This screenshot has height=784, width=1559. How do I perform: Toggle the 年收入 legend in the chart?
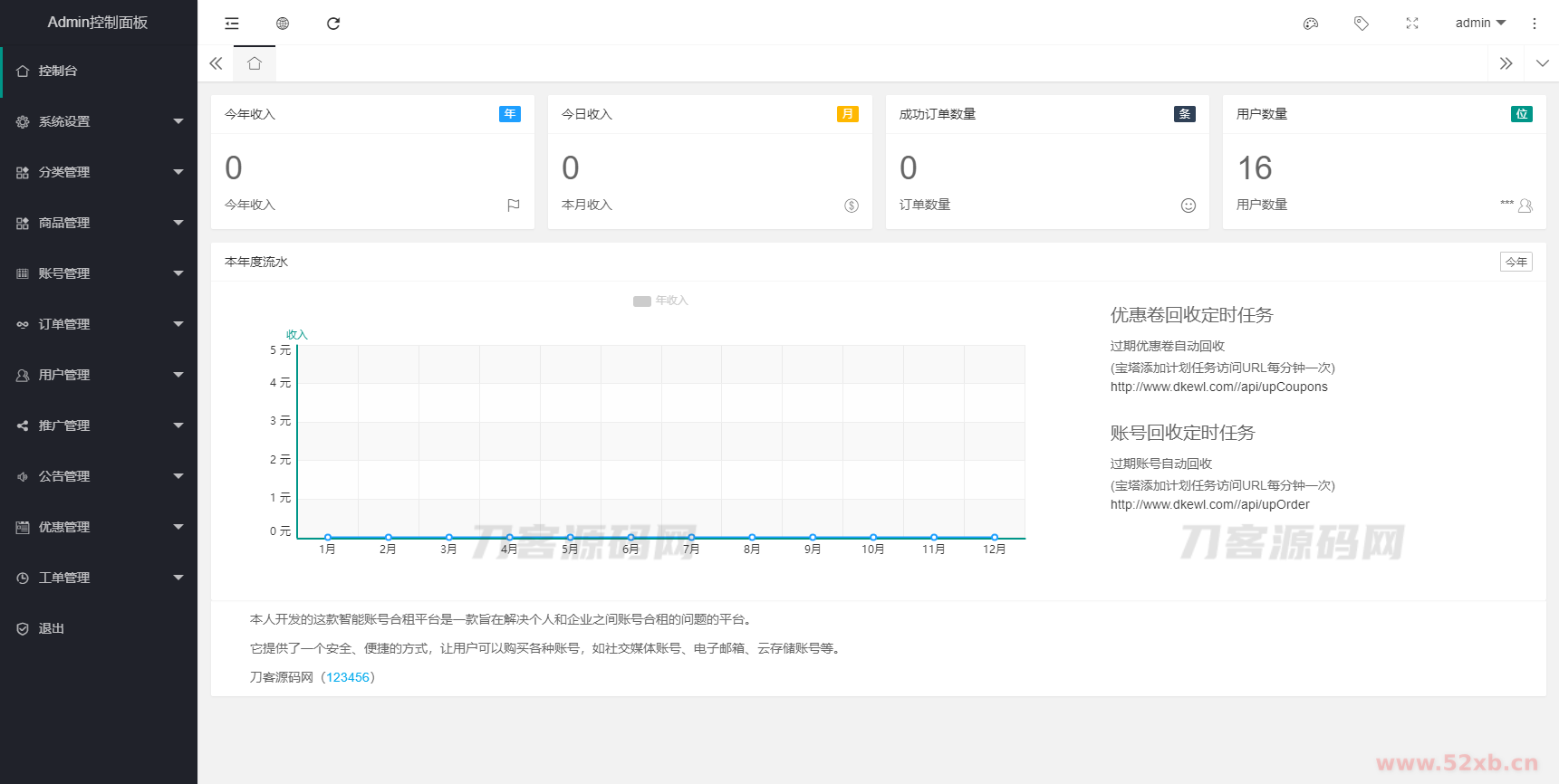[660, 301]
